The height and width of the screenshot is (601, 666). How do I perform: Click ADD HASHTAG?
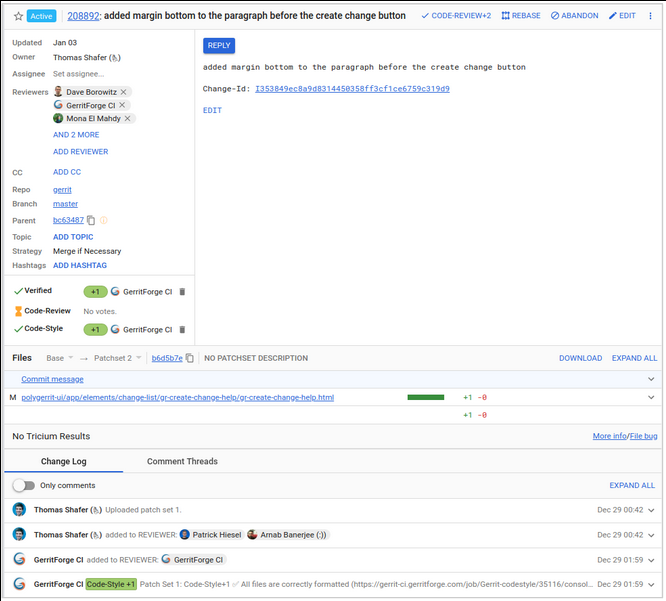click(80, 265)
